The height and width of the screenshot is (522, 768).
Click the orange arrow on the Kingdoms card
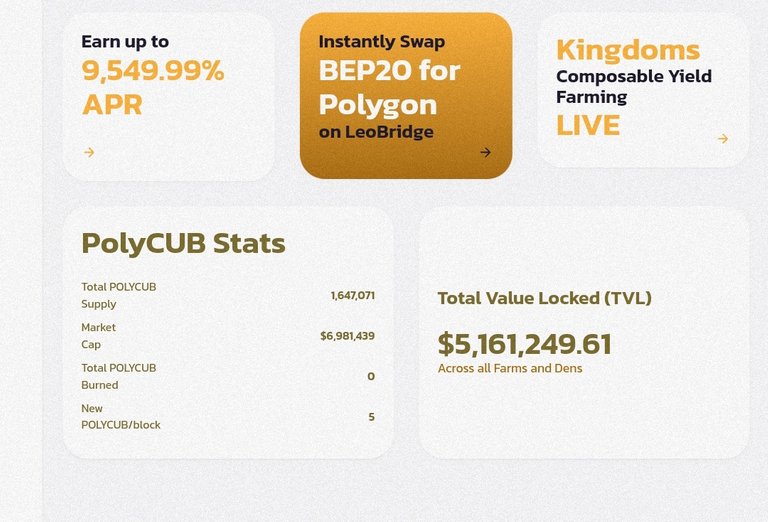[x=722, y=139]
